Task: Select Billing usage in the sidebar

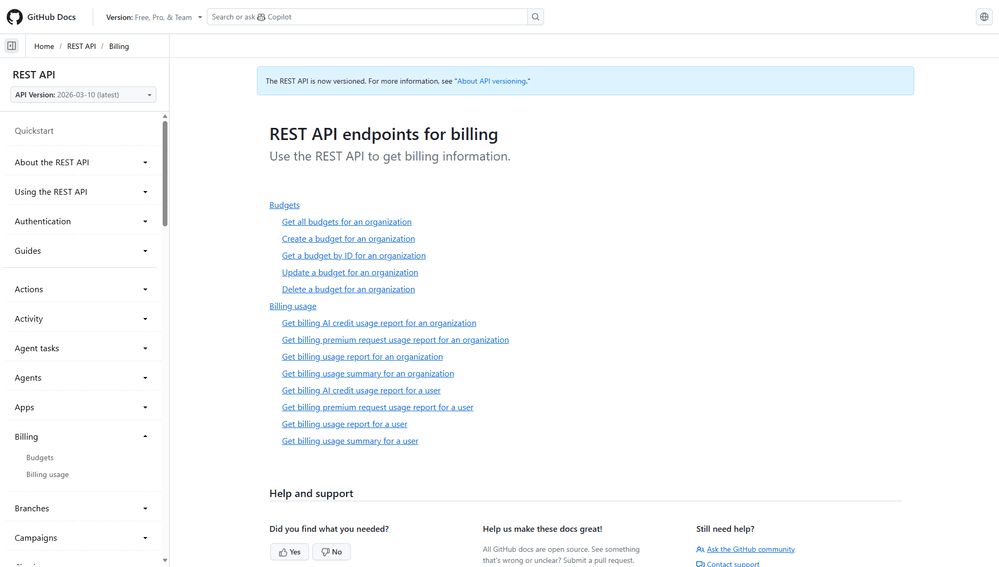Action: click(48, 475)
